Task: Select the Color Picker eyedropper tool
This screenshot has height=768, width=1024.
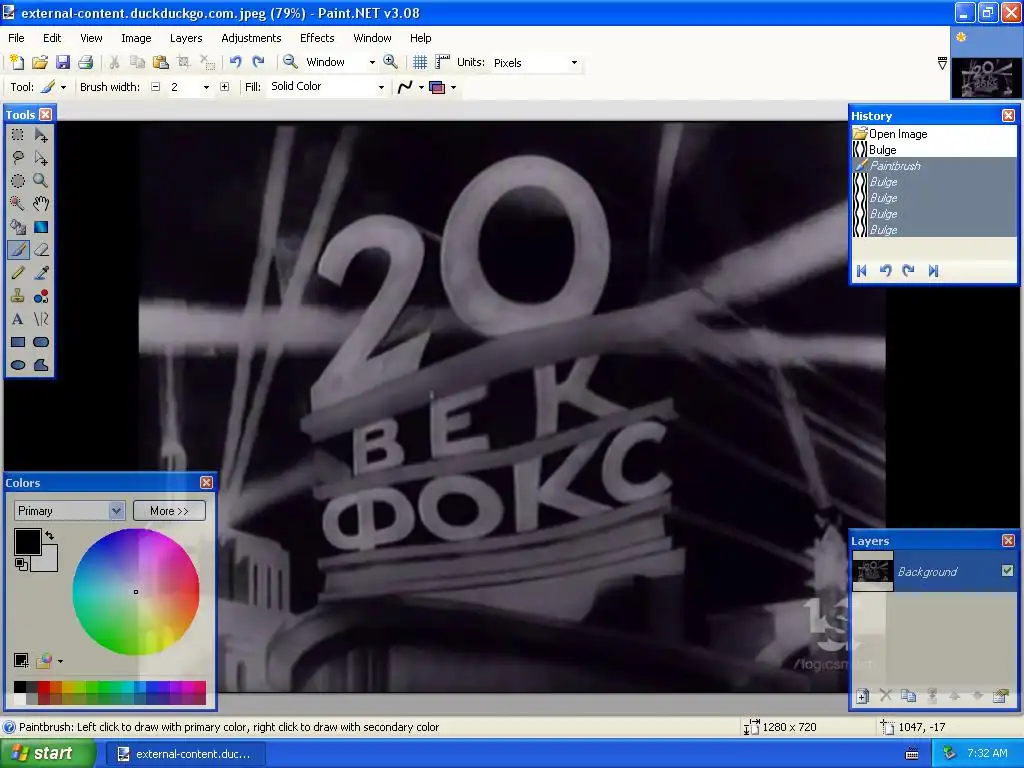Action: [41, 273]
